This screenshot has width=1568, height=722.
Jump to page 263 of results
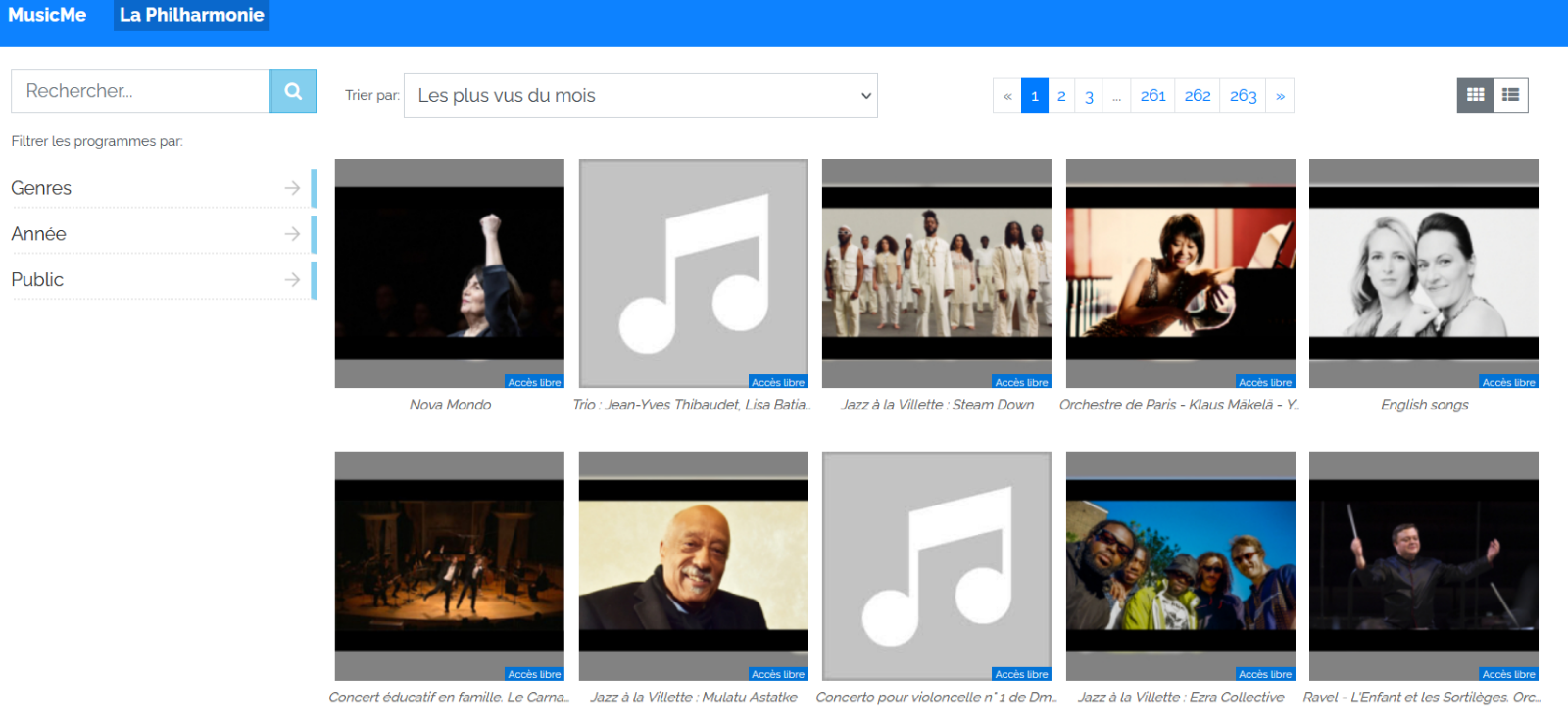tap(1243, 96)
